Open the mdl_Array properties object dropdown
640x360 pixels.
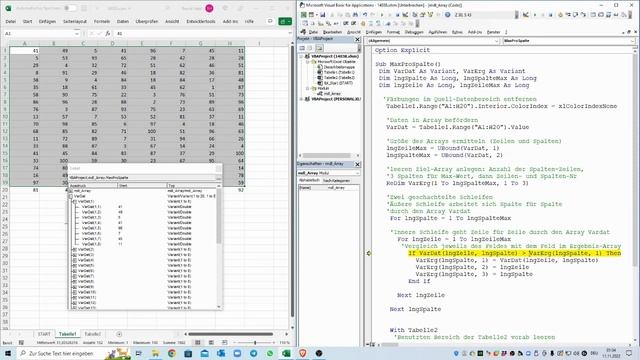coord(357,173)
